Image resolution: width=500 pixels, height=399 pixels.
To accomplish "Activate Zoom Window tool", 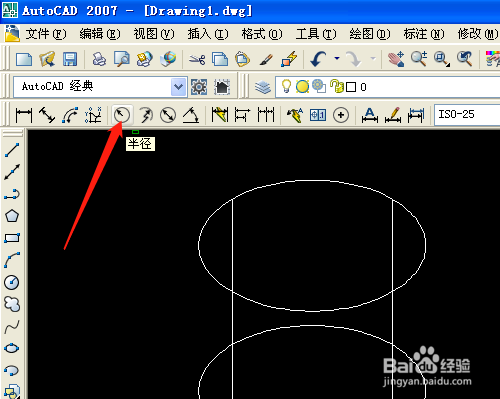I will tap(442, 59).
